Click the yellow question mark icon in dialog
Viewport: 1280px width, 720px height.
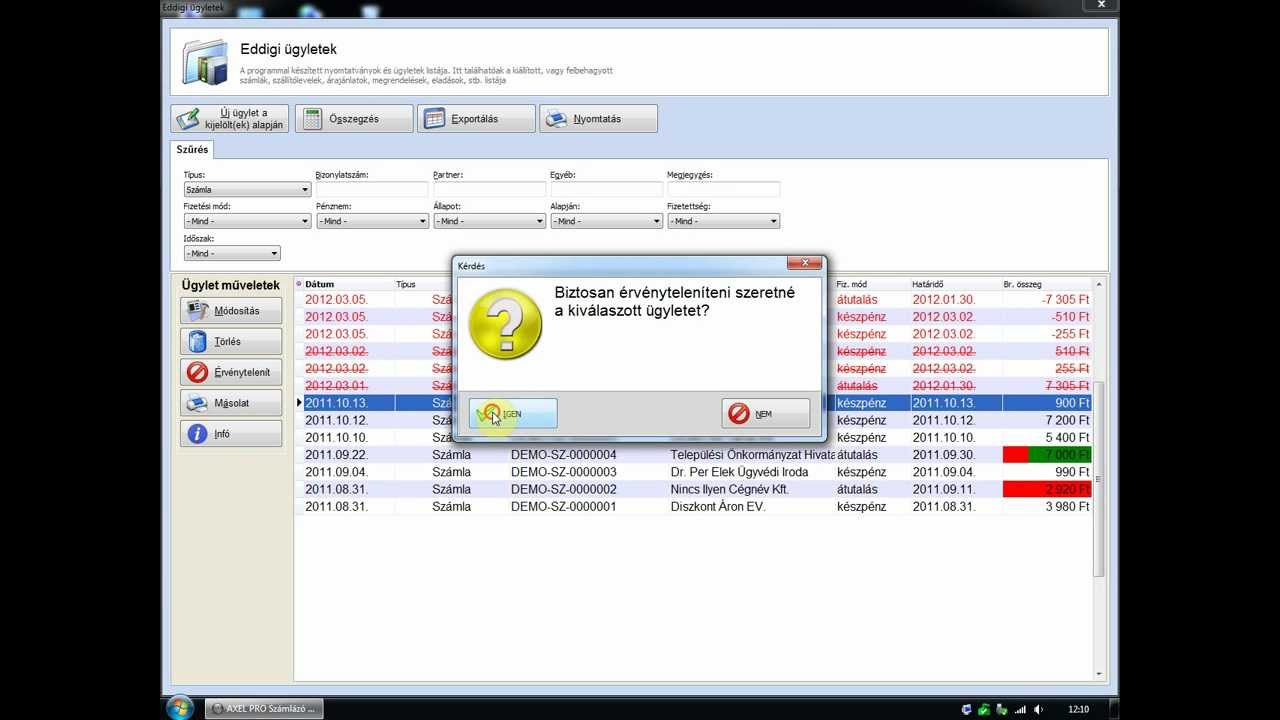505,325
